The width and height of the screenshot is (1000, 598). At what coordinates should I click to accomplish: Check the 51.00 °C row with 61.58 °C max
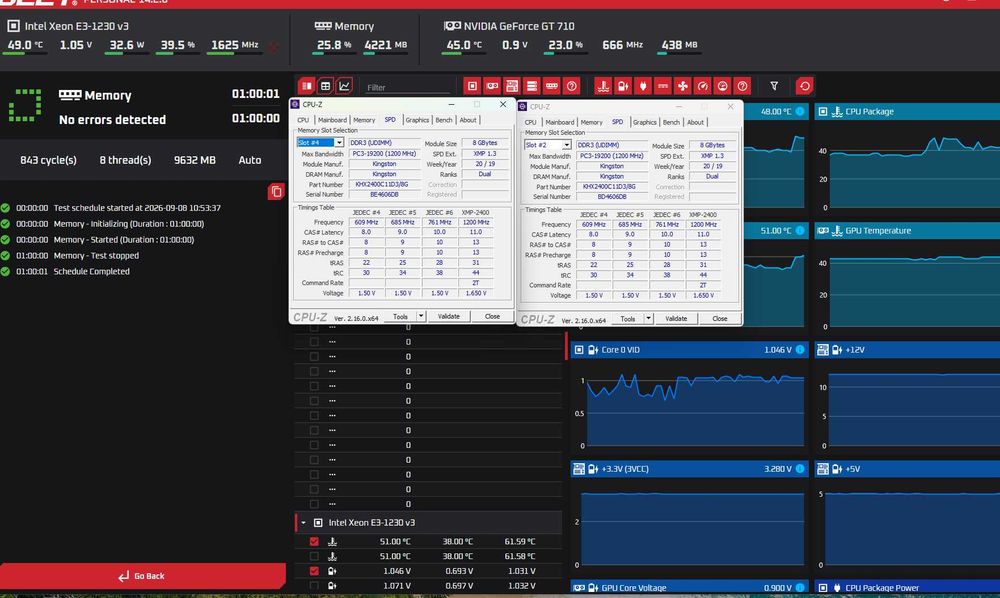314,556
